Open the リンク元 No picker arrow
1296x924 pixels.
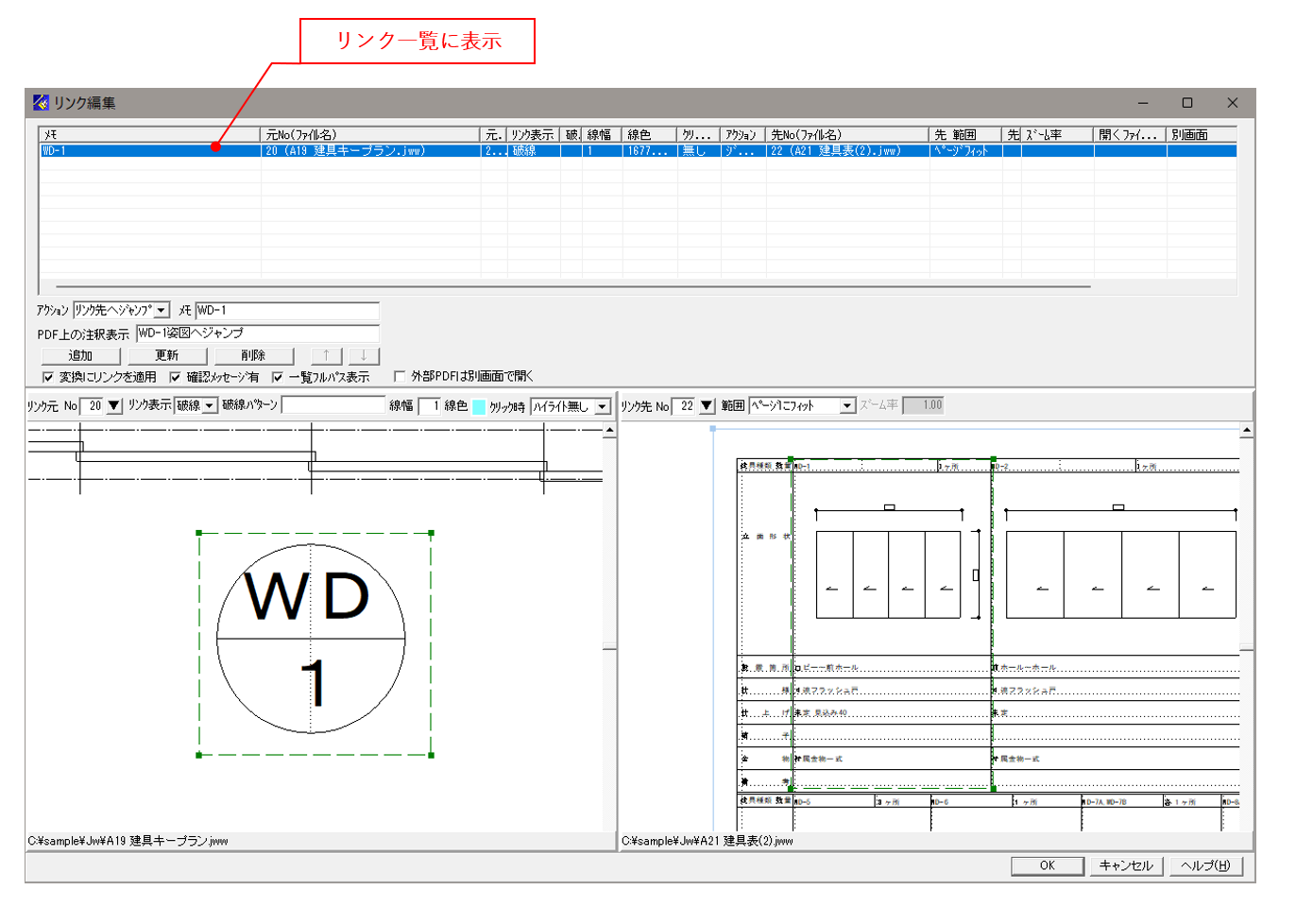[114, 405]
